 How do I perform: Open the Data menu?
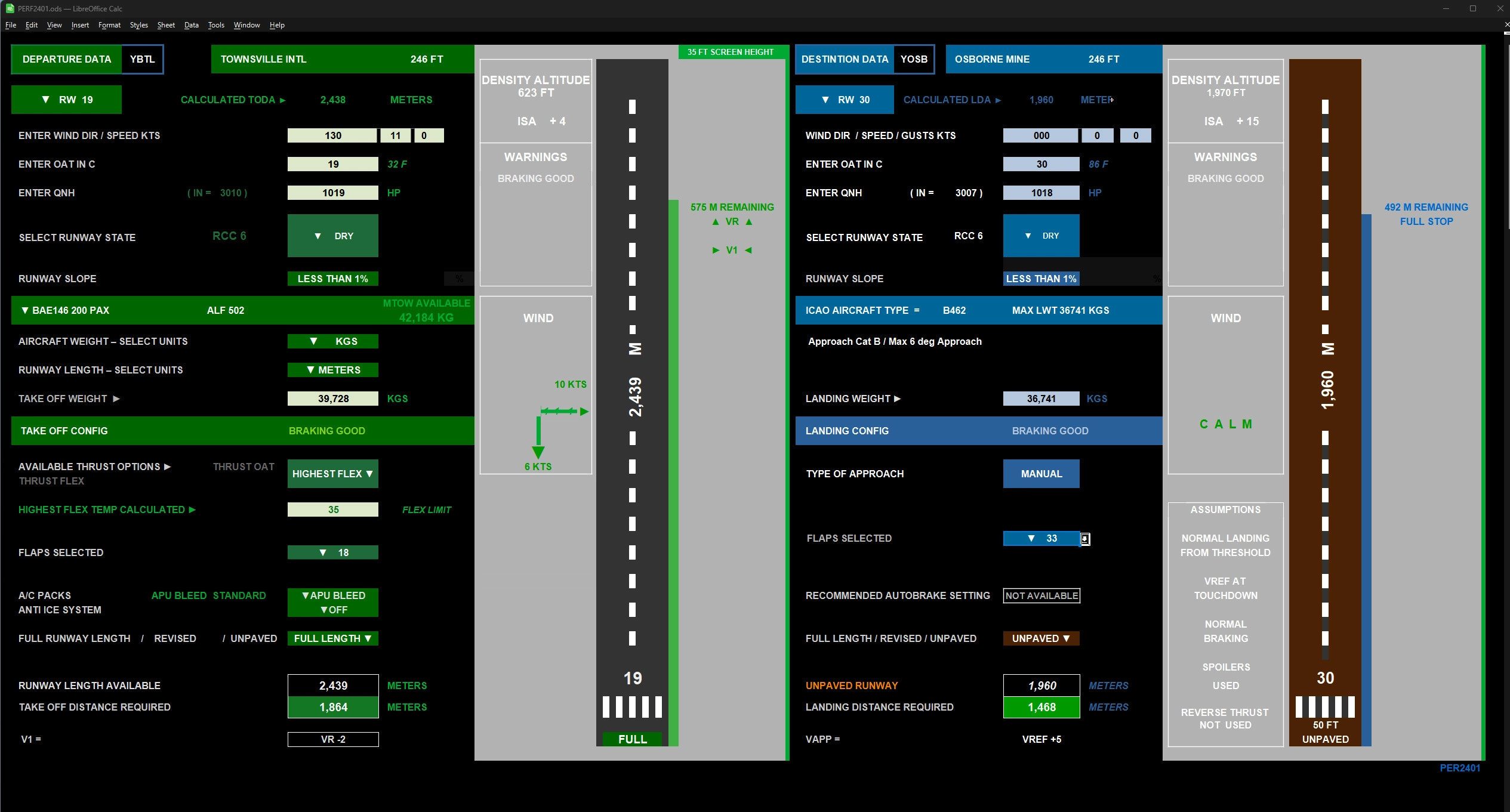pos(191,25)
